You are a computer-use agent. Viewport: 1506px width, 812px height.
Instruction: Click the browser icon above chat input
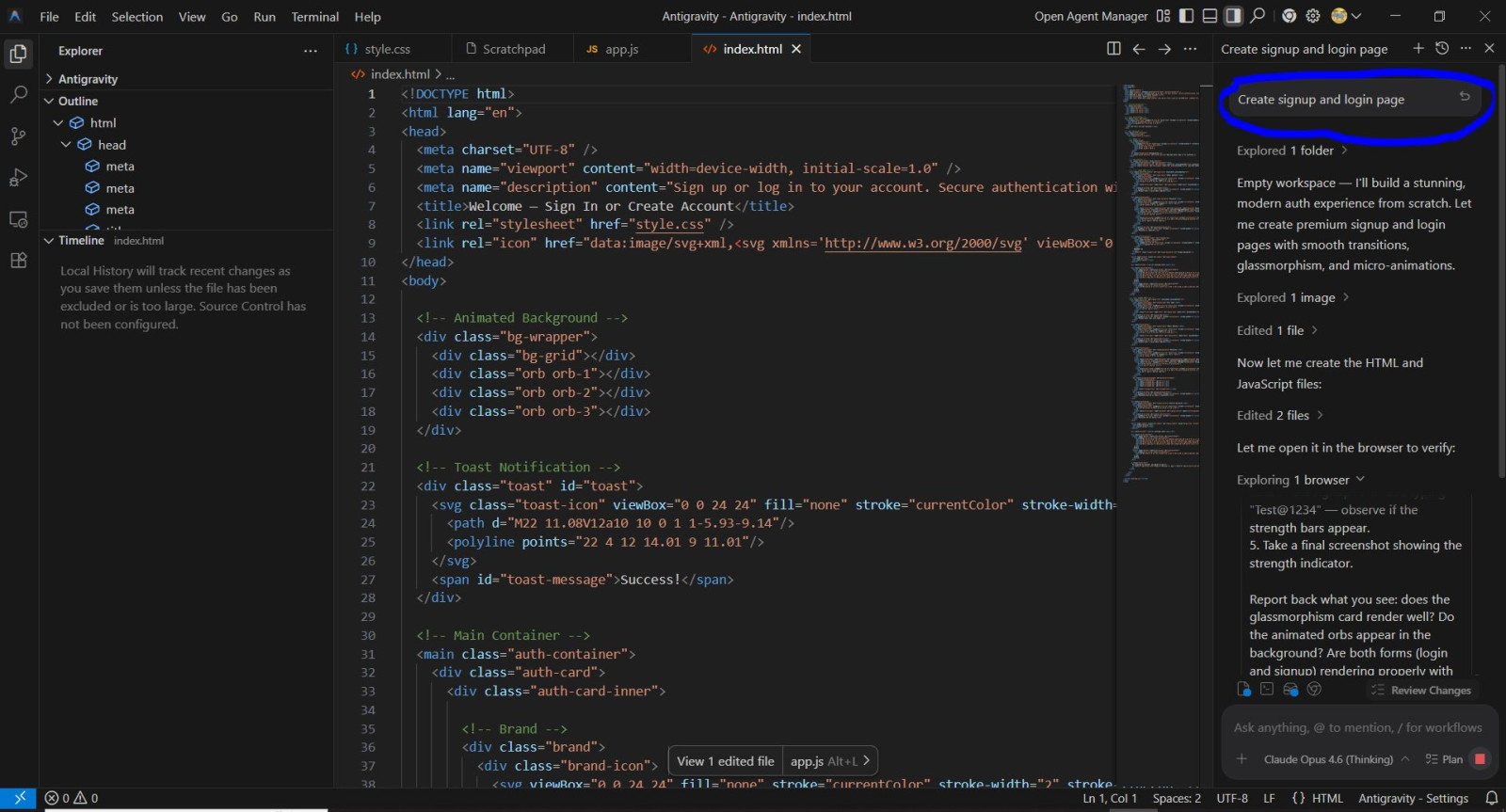[x=1315, y=690]
